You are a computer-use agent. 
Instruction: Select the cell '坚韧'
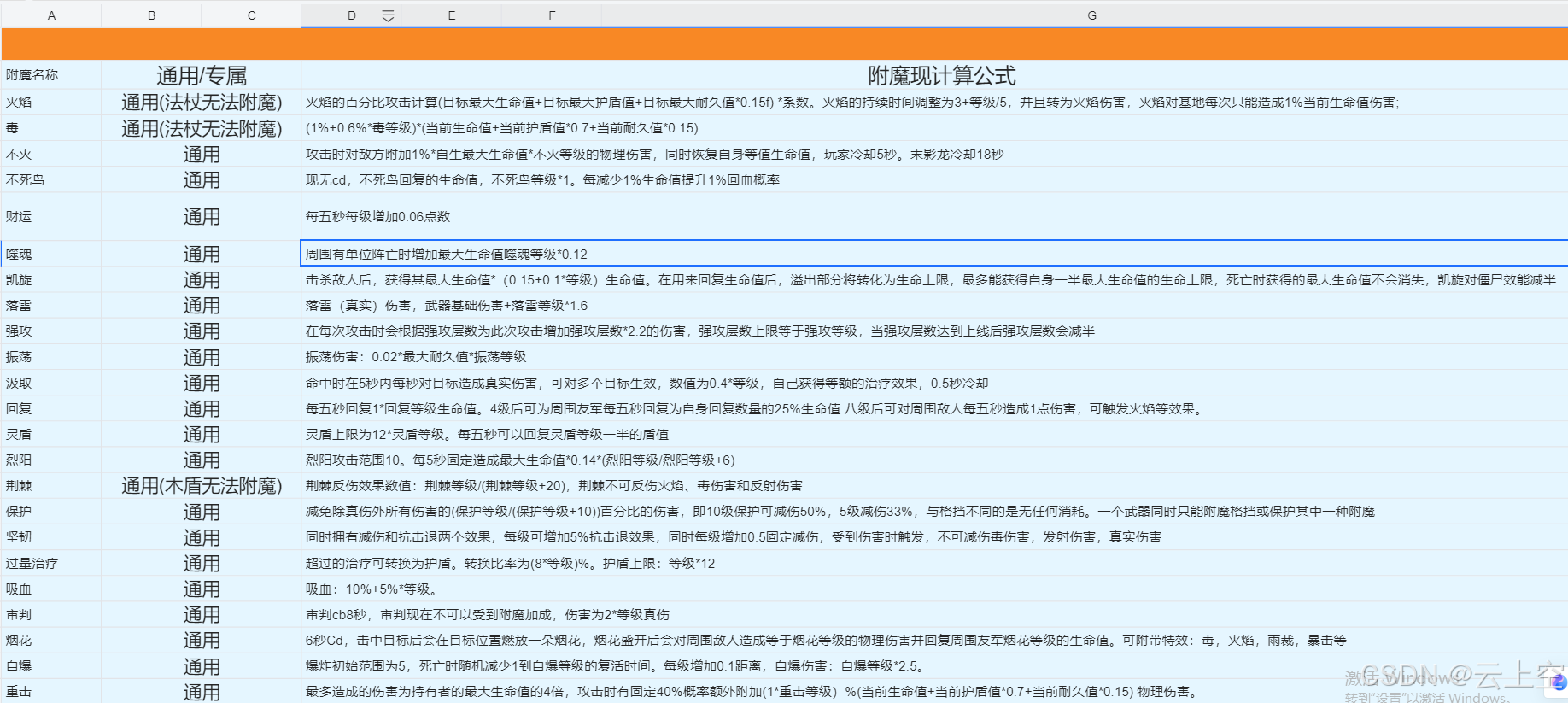coord(51,537)
